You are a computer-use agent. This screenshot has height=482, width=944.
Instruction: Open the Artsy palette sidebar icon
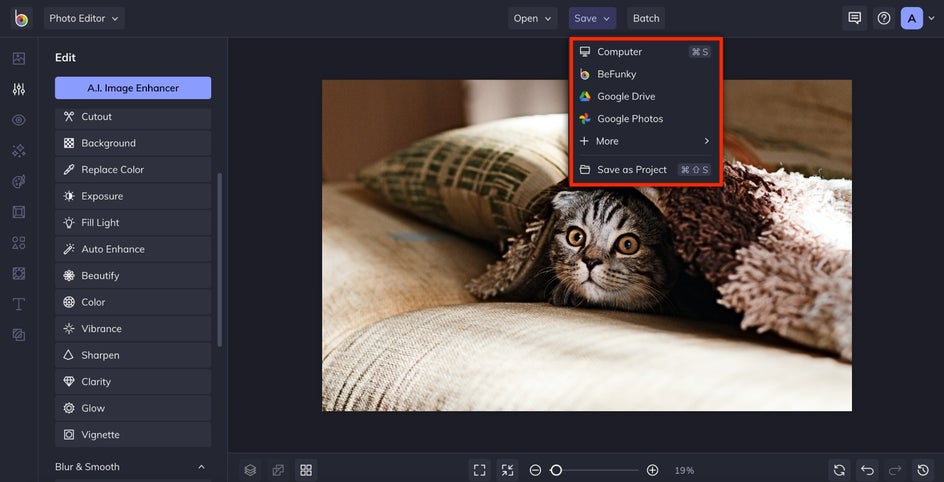tap(19, 181)
